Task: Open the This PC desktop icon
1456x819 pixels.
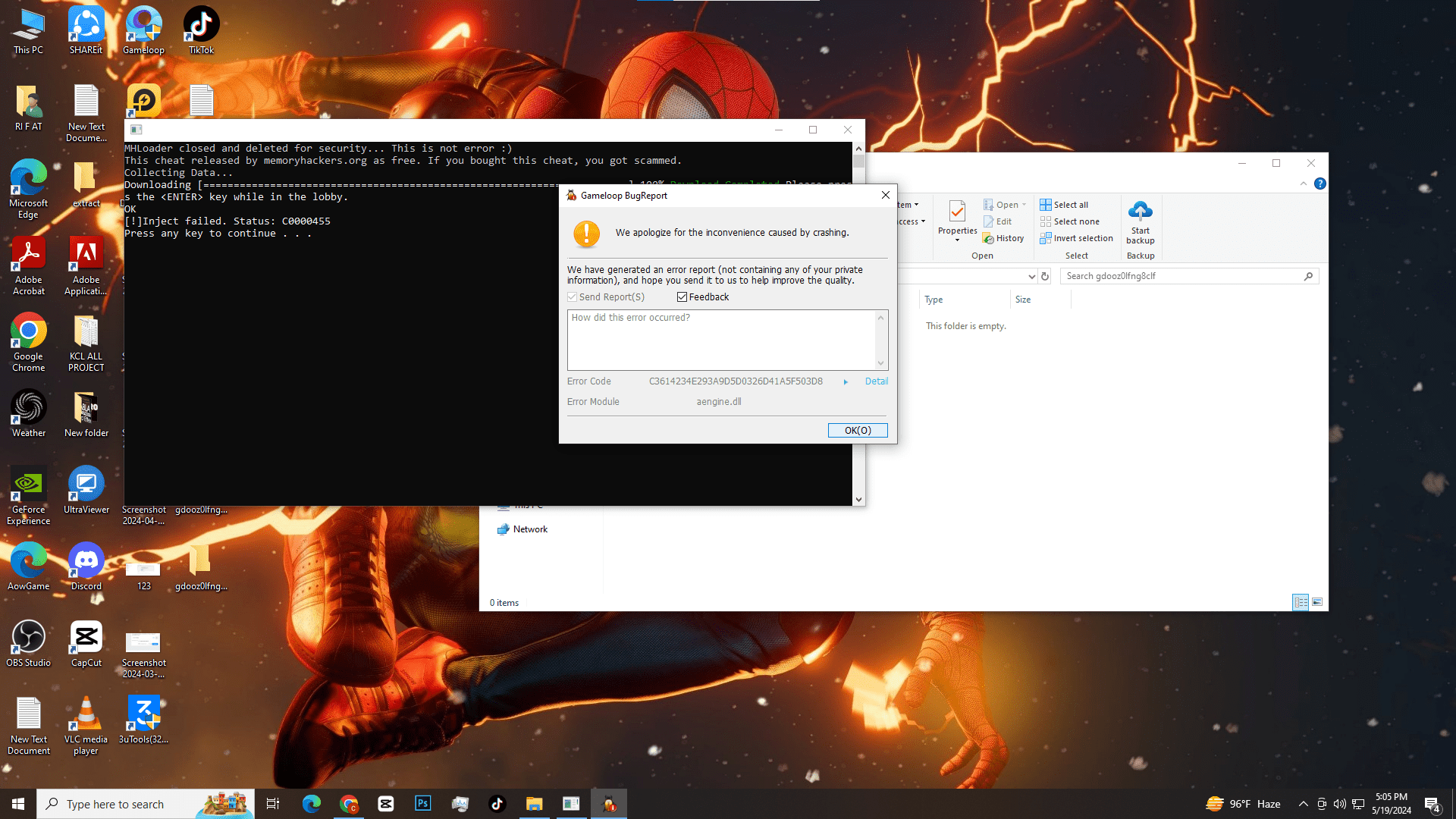Action: coord(29,30)
